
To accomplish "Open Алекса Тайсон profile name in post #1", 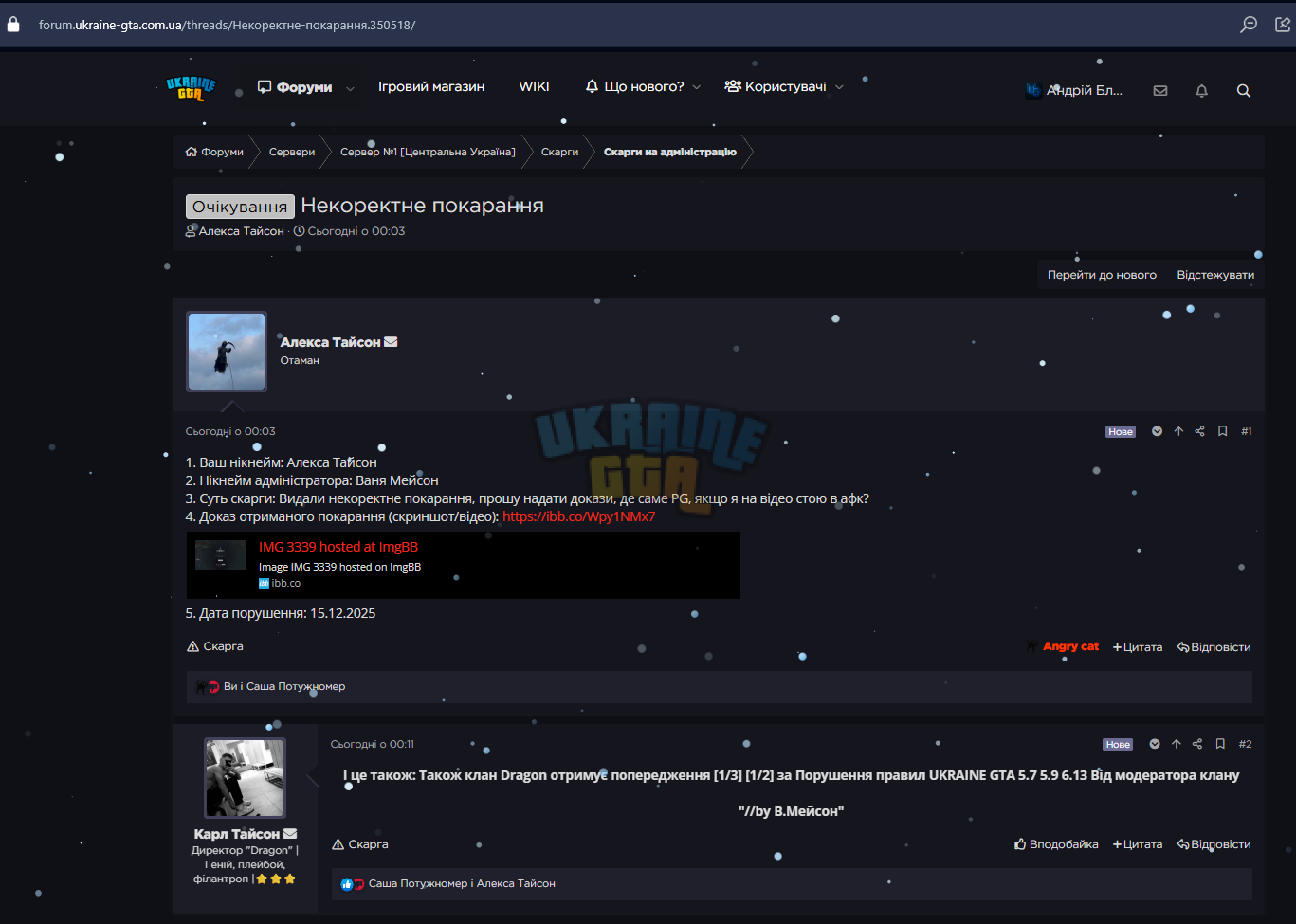I will tap(330, 342).
